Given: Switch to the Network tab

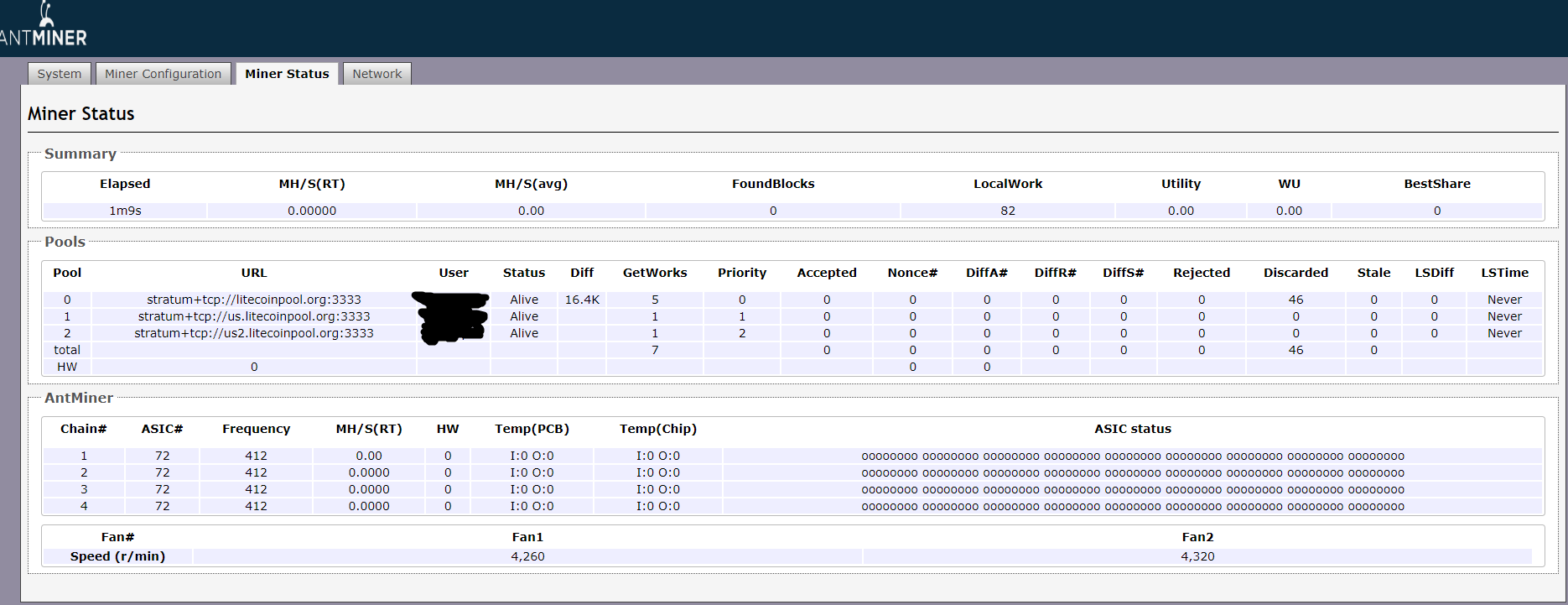Looking at the screenshot, I should pos(376,74).
